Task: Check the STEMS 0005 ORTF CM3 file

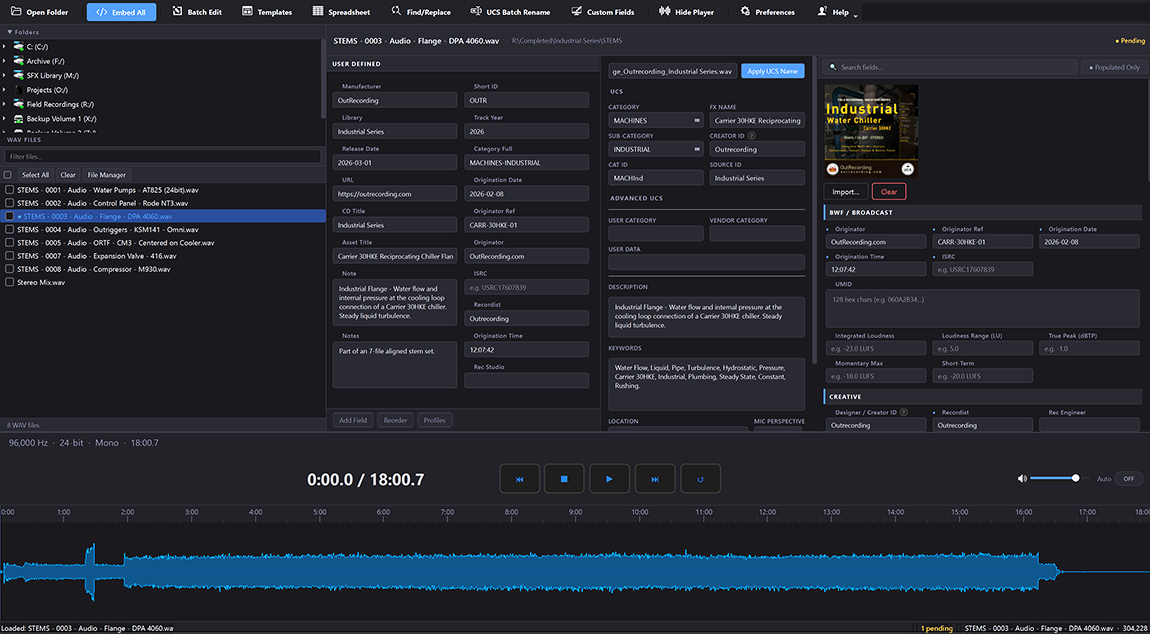Action: 10,243
